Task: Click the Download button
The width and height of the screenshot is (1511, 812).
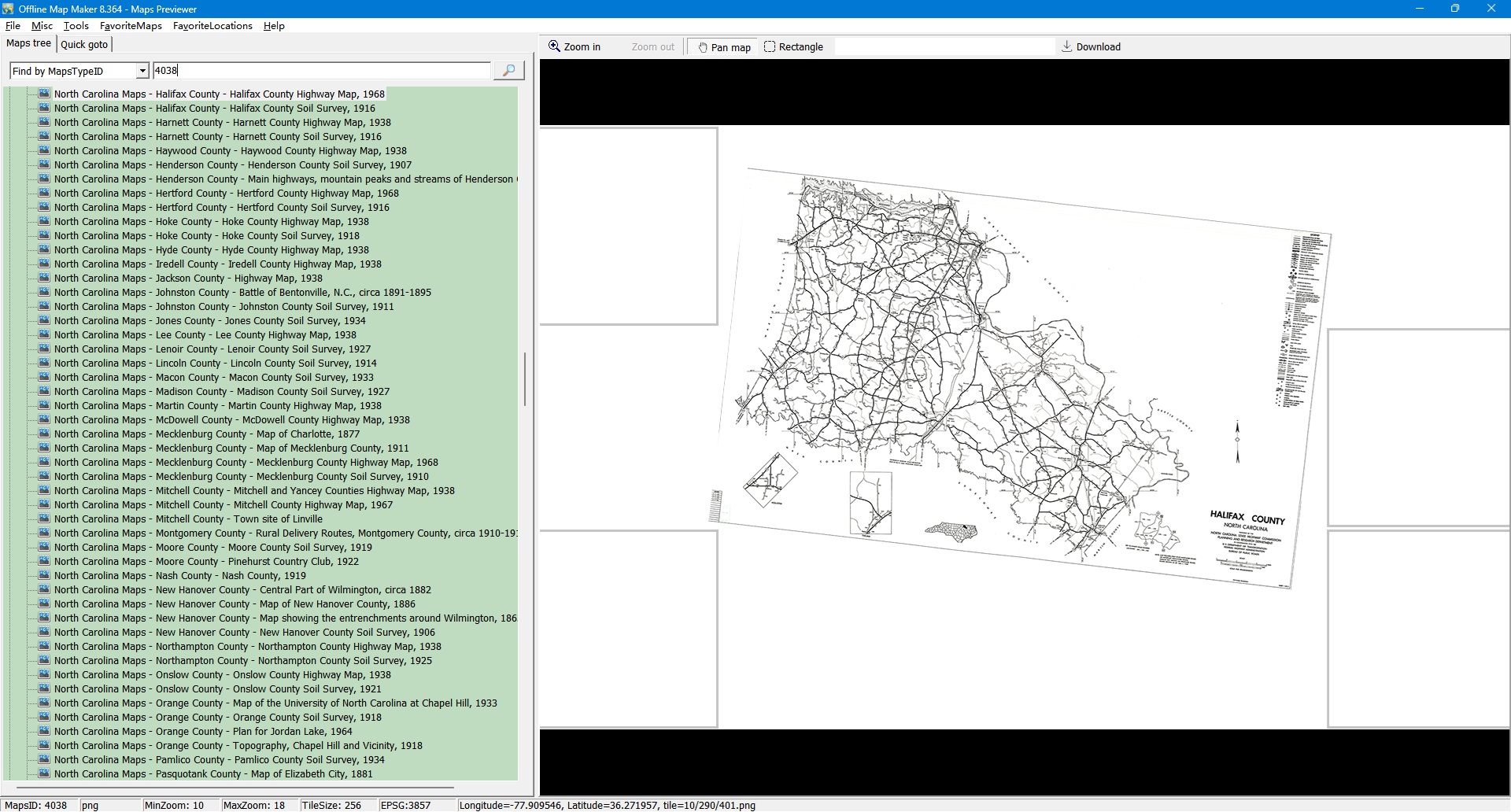Action: point(1091,47)
